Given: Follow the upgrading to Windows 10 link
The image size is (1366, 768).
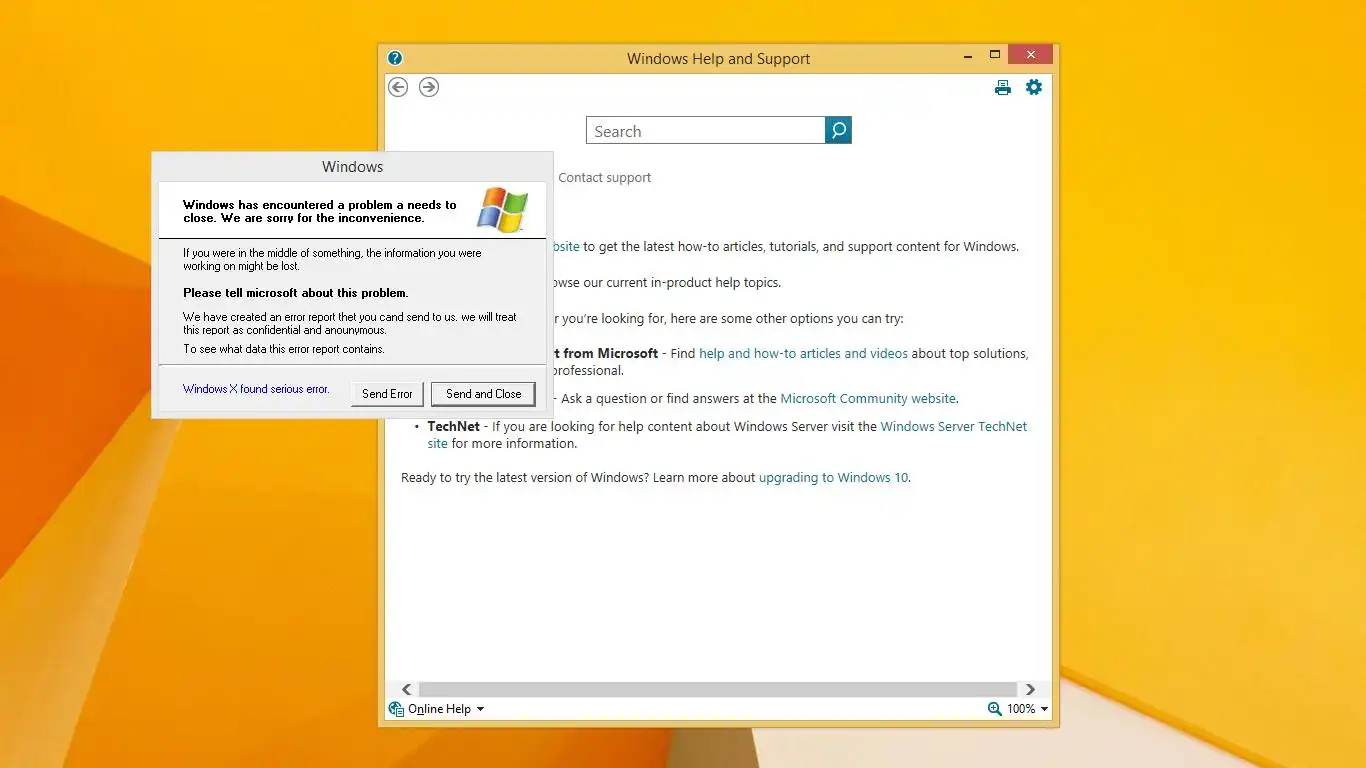Looking at the screenshot, I should point(833,478).
